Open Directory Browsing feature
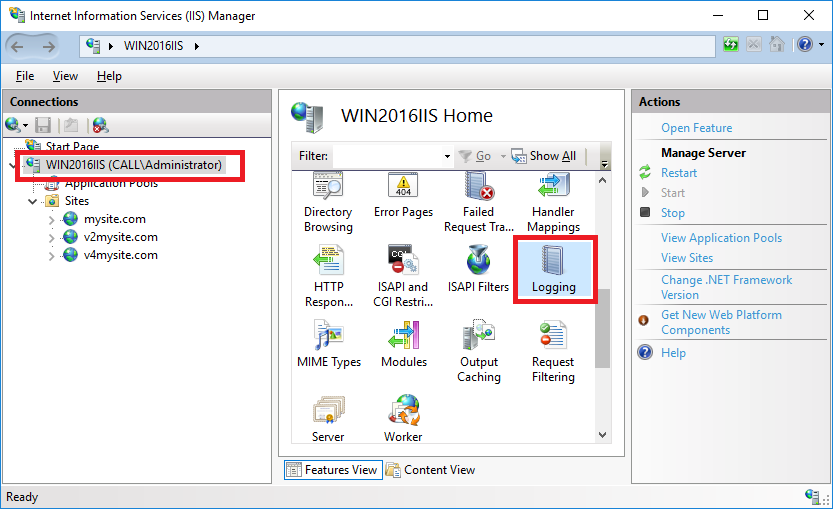 tap(328, 202)
